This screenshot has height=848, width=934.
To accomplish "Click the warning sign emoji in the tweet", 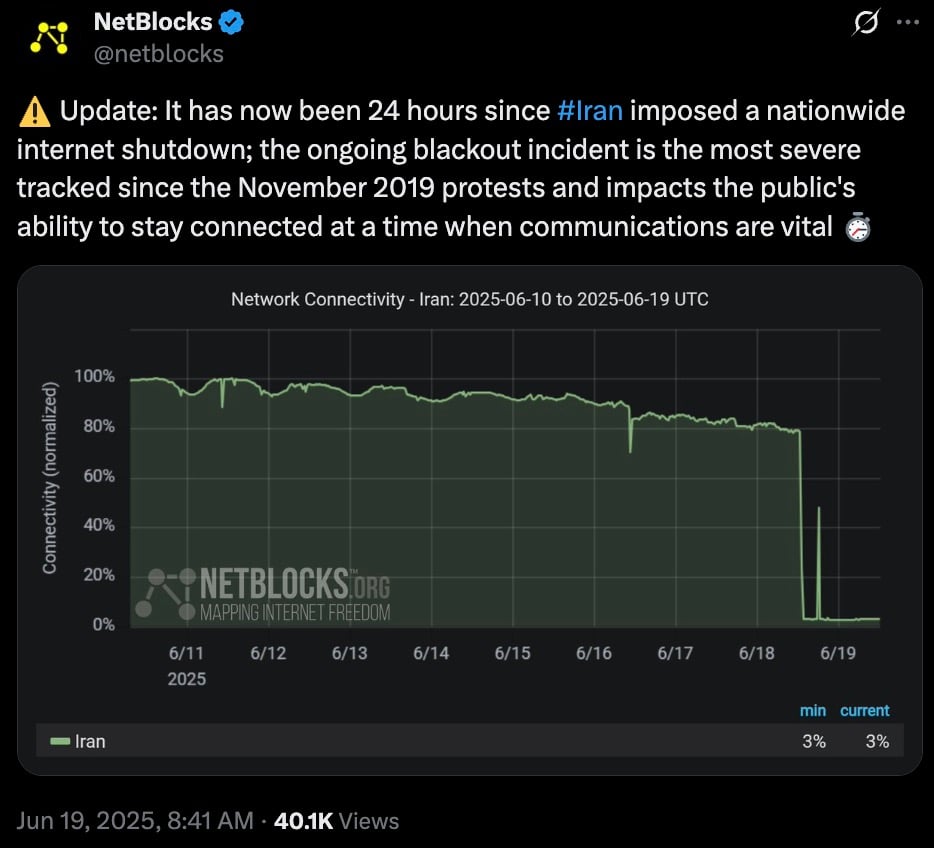I will tap(36, 110).
